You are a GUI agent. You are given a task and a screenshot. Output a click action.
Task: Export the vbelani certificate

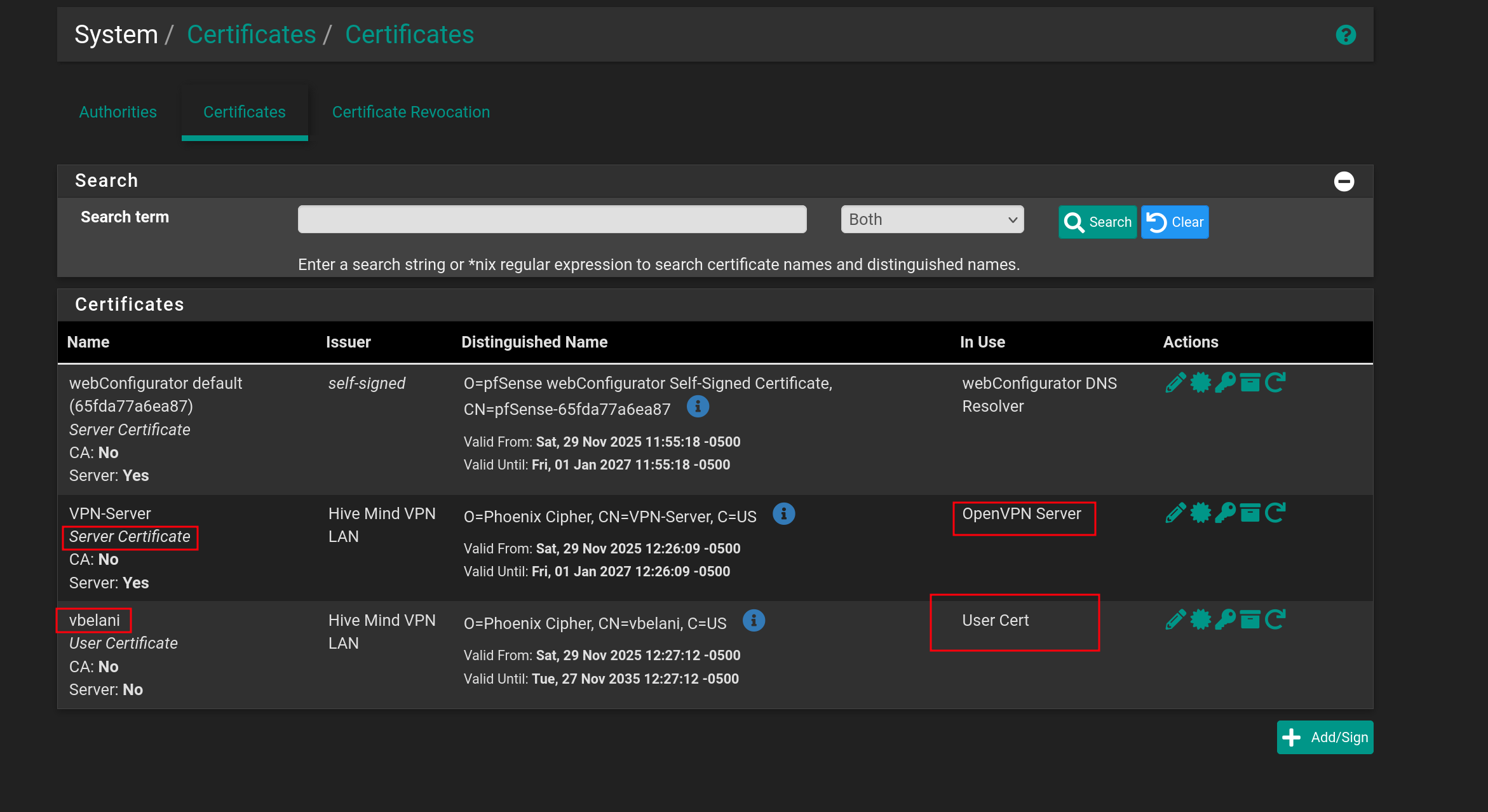1200,619
